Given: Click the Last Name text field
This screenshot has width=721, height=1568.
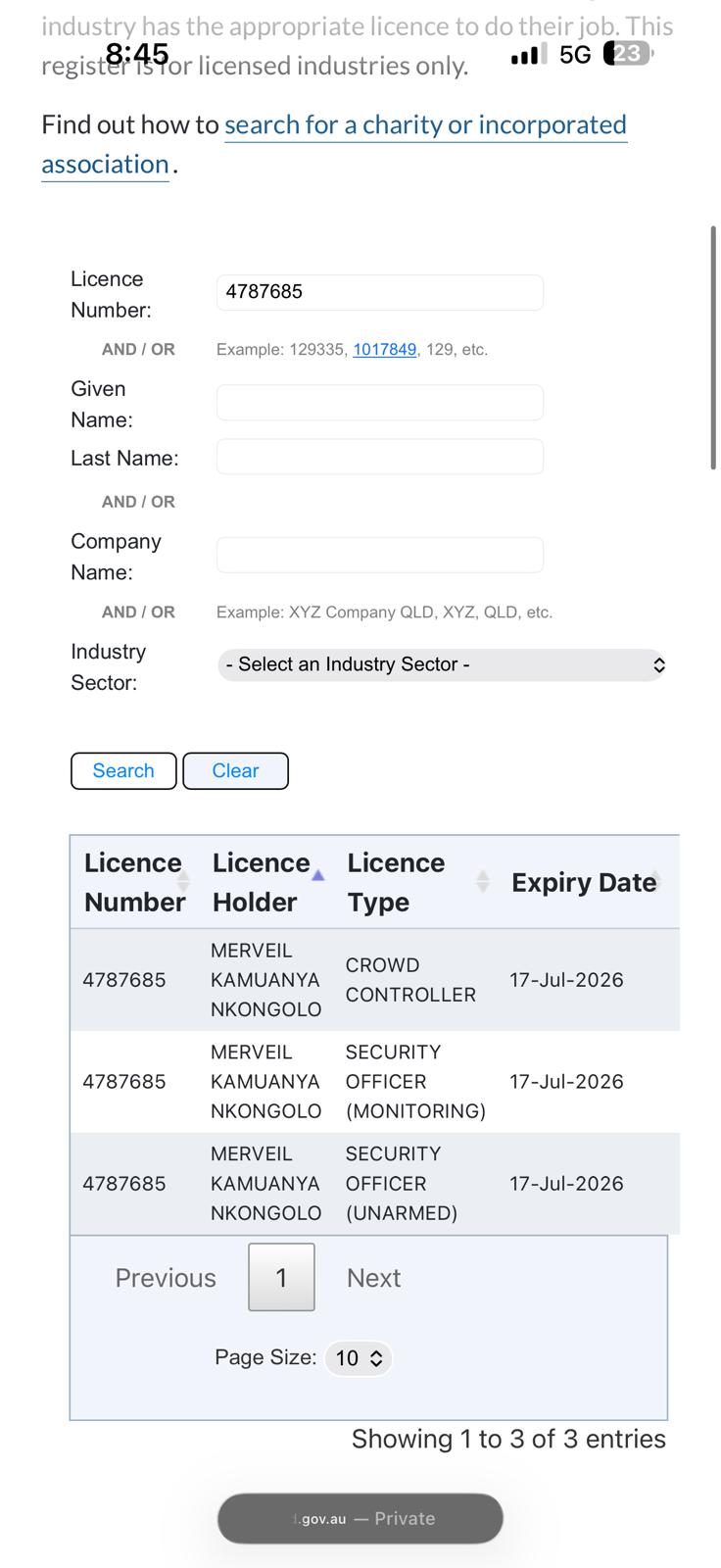Looking at the screenshot, I should point(379,457).
